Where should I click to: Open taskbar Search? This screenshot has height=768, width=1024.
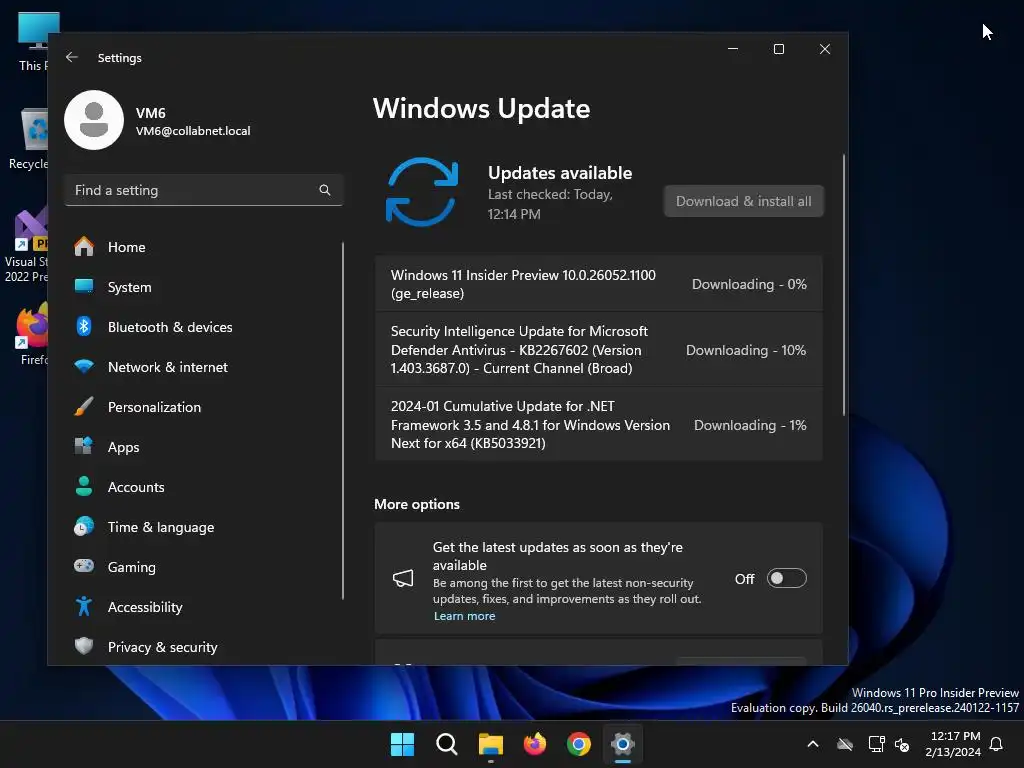[x=447, y=744]
